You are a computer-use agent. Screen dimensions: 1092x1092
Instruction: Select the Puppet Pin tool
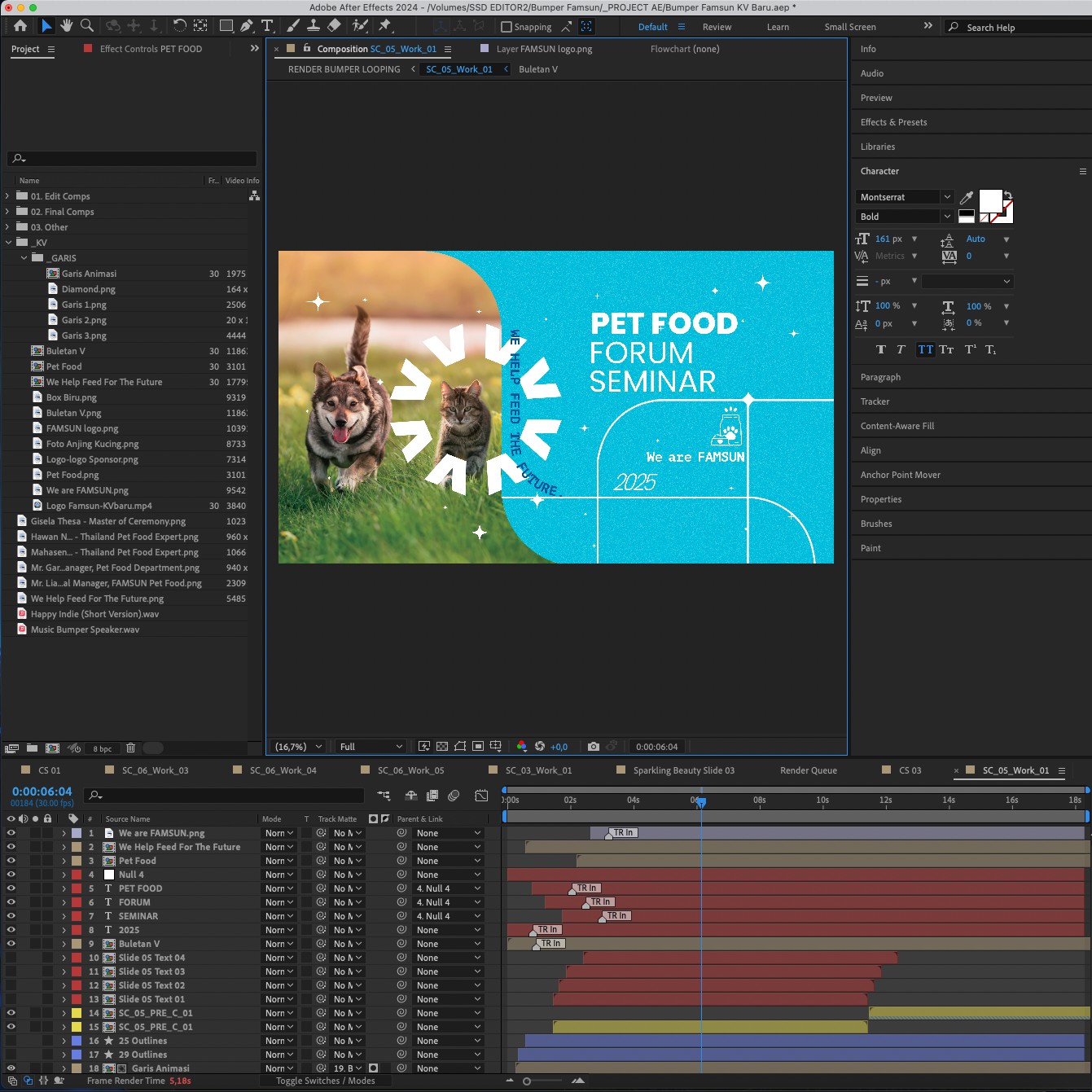tap(385, 26)
